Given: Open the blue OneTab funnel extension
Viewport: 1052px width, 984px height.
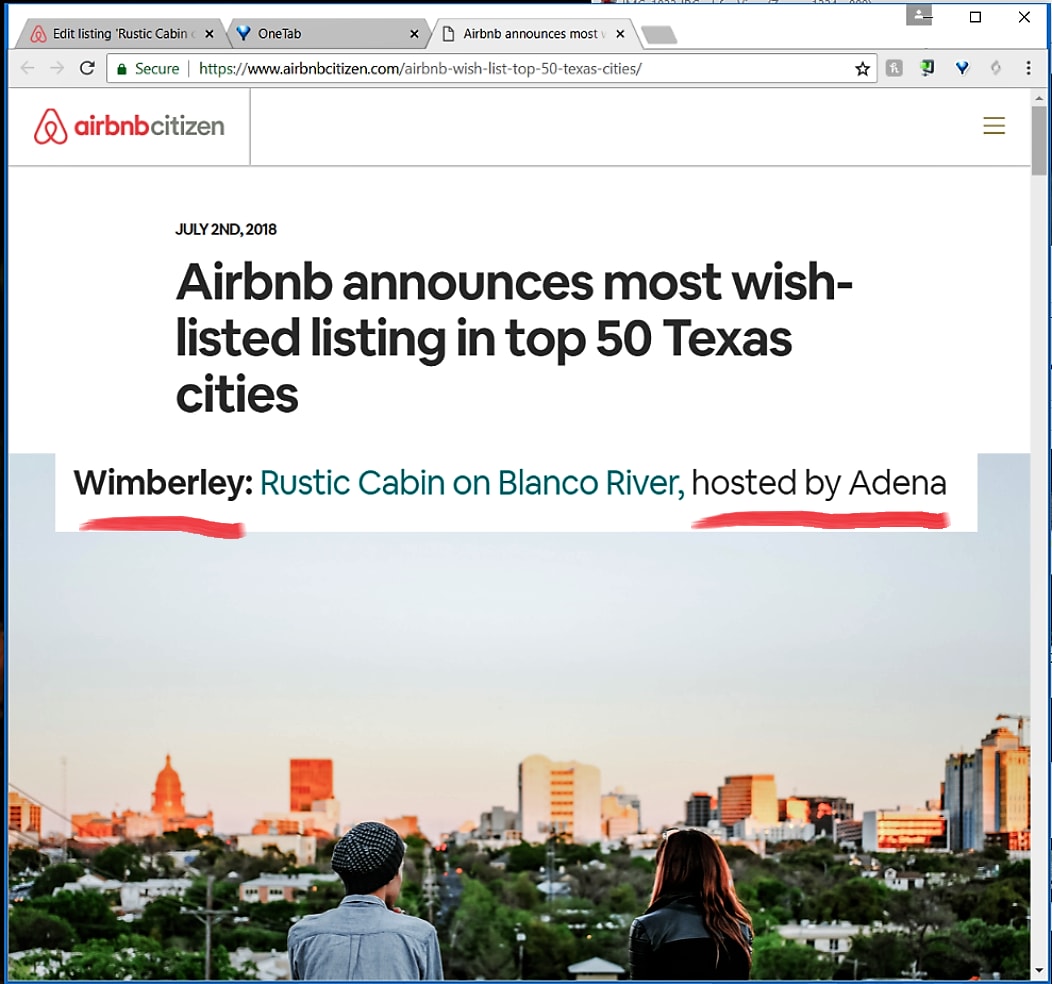Looking at the screenshot, I should pos(962,68).
